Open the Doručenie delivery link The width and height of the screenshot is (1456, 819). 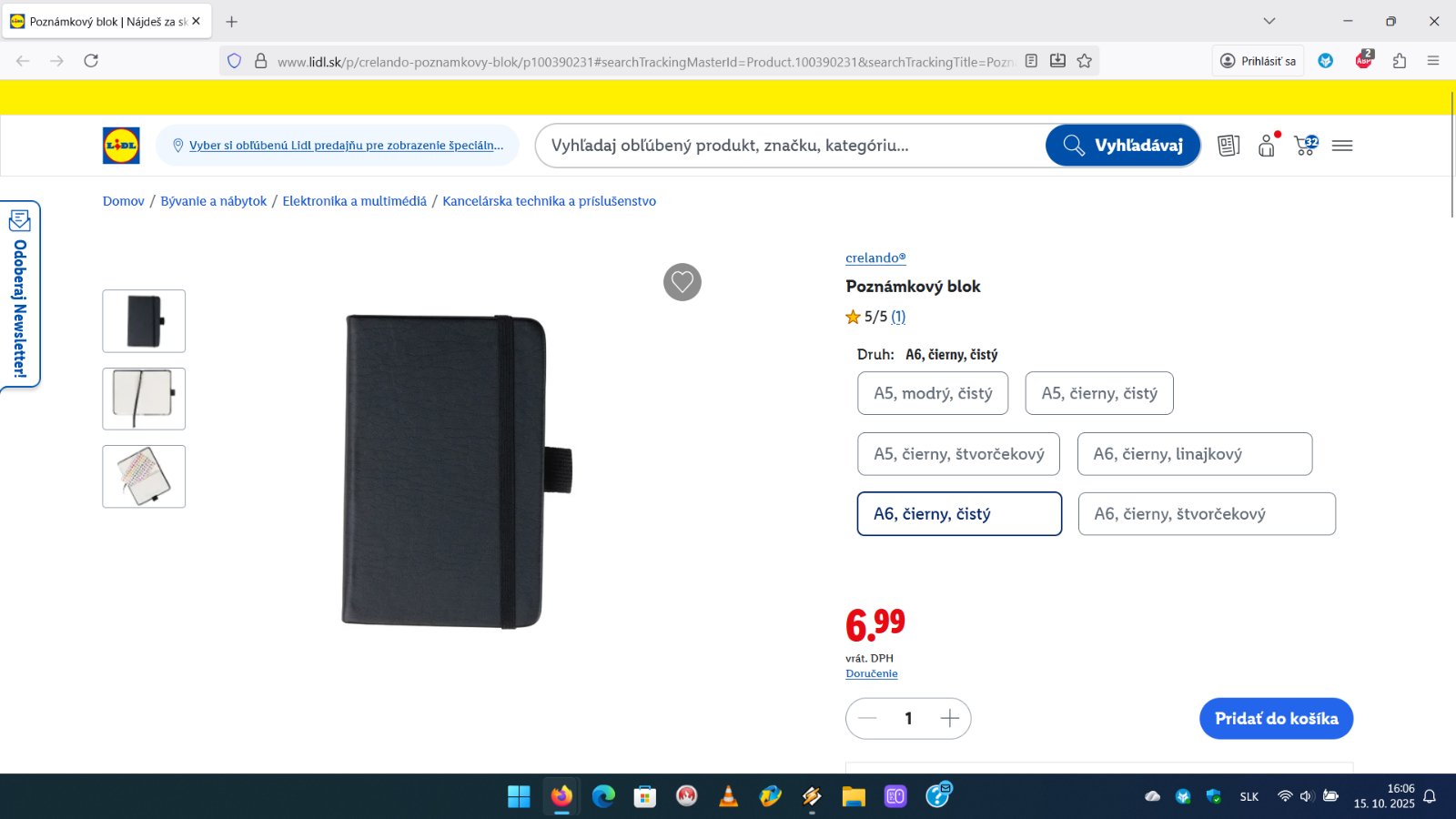click(872, 673)
